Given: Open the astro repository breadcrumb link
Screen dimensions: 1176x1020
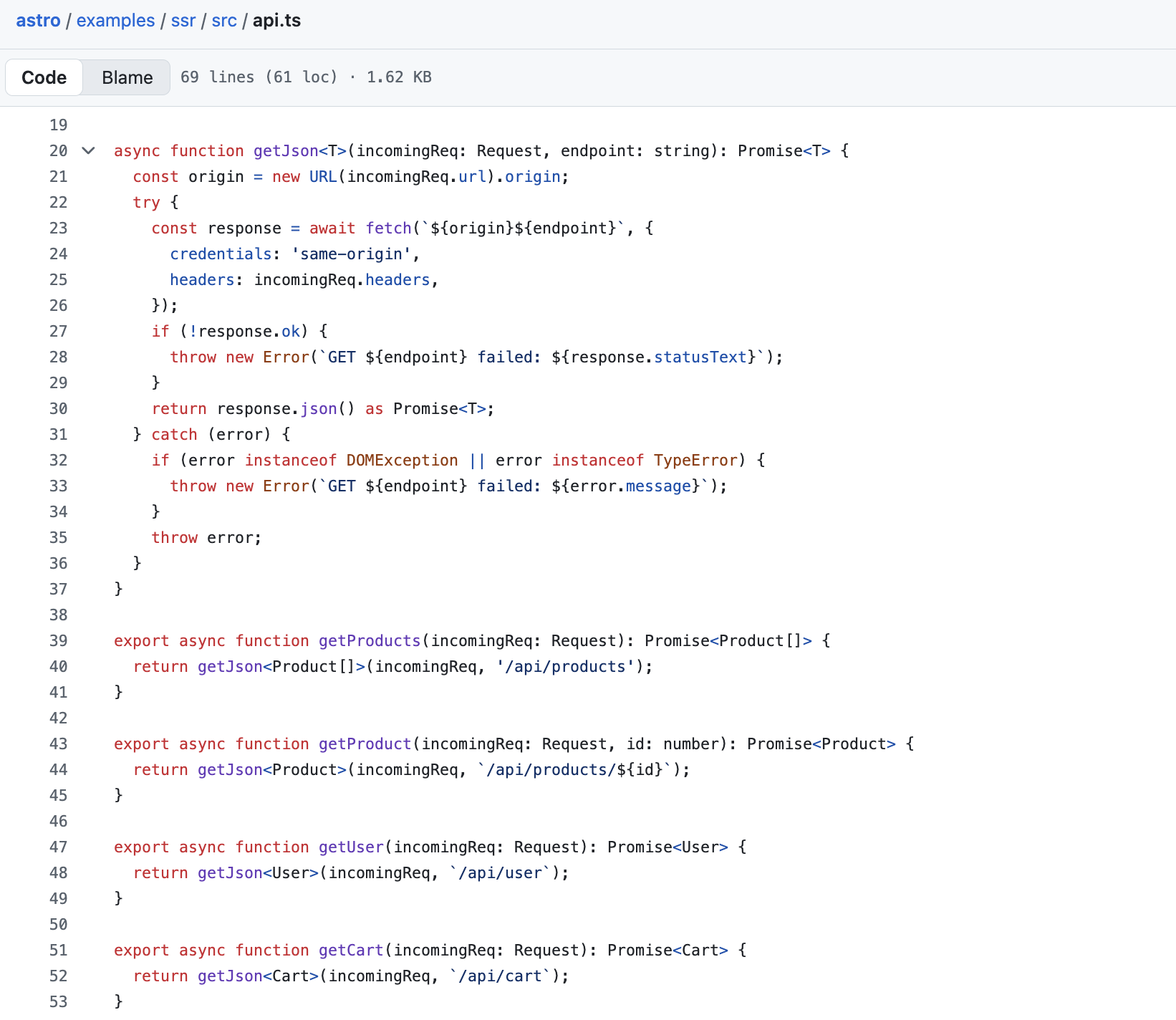Looking at the screenshot, I should pos(38,21).
